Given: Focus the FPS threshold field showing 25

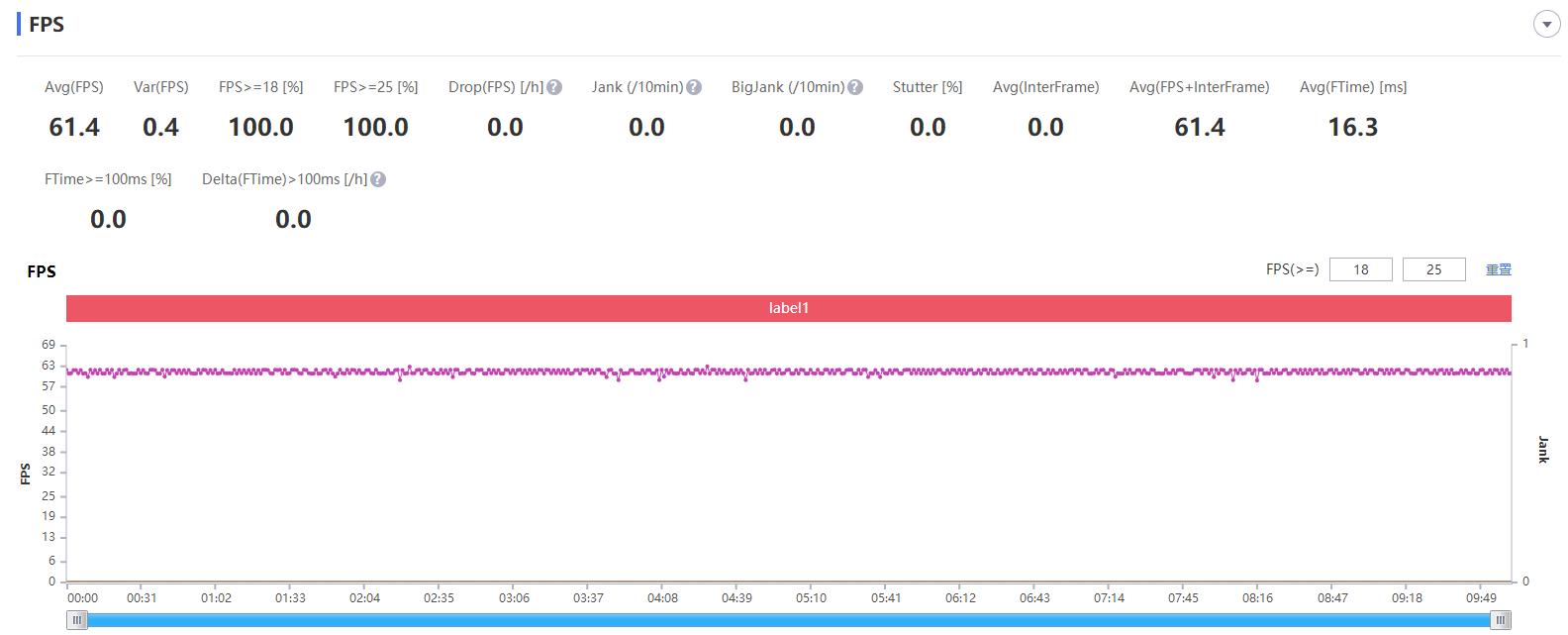Looking at the screenshot, I should (1433, 269).
